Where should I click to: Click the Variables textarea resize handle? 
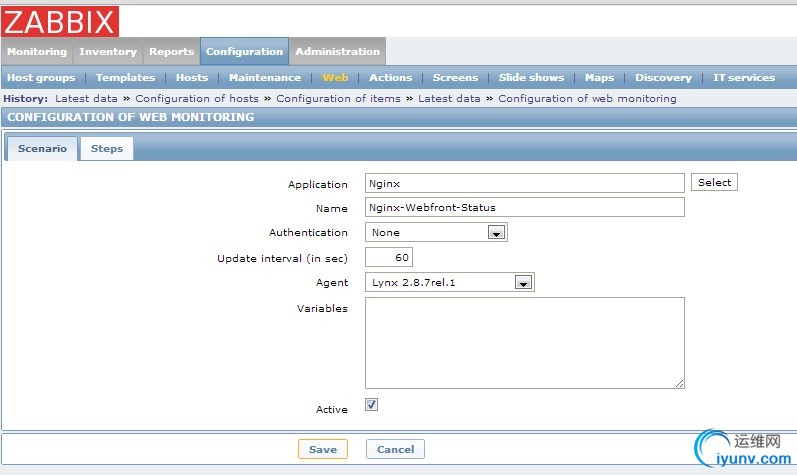[x=680, y=384]
